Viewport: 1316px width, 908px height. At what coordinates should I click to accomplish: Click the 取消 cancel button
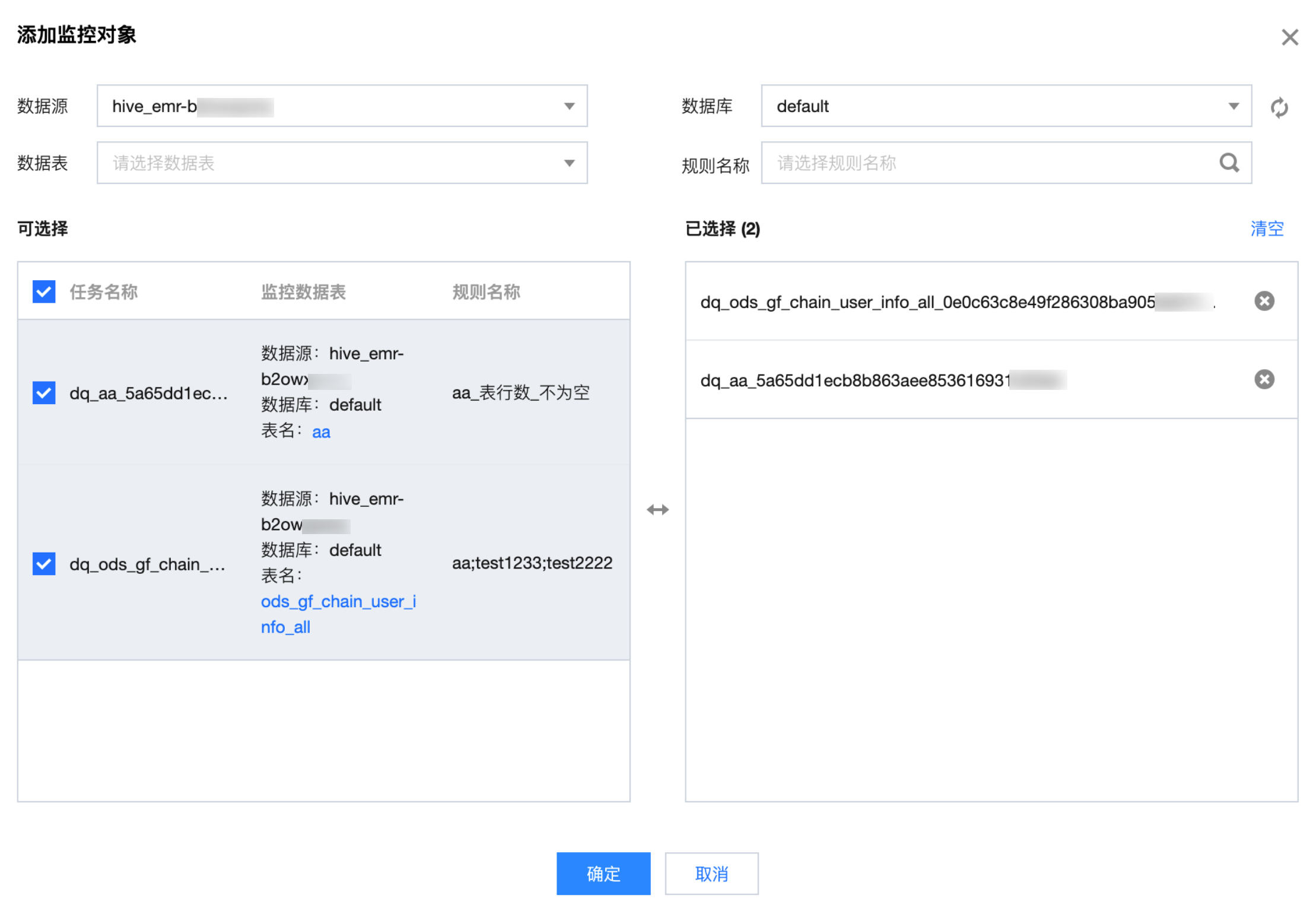tap(711, 874)
